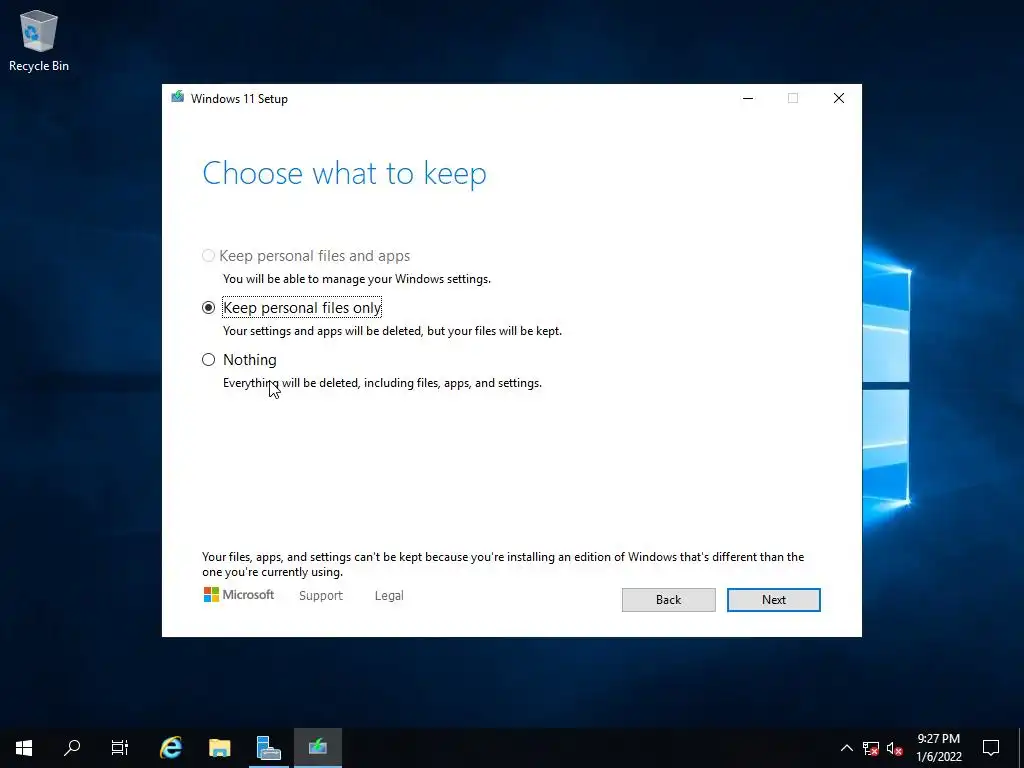Open the Legal link

pyautogui.click(x=389, y=596)
